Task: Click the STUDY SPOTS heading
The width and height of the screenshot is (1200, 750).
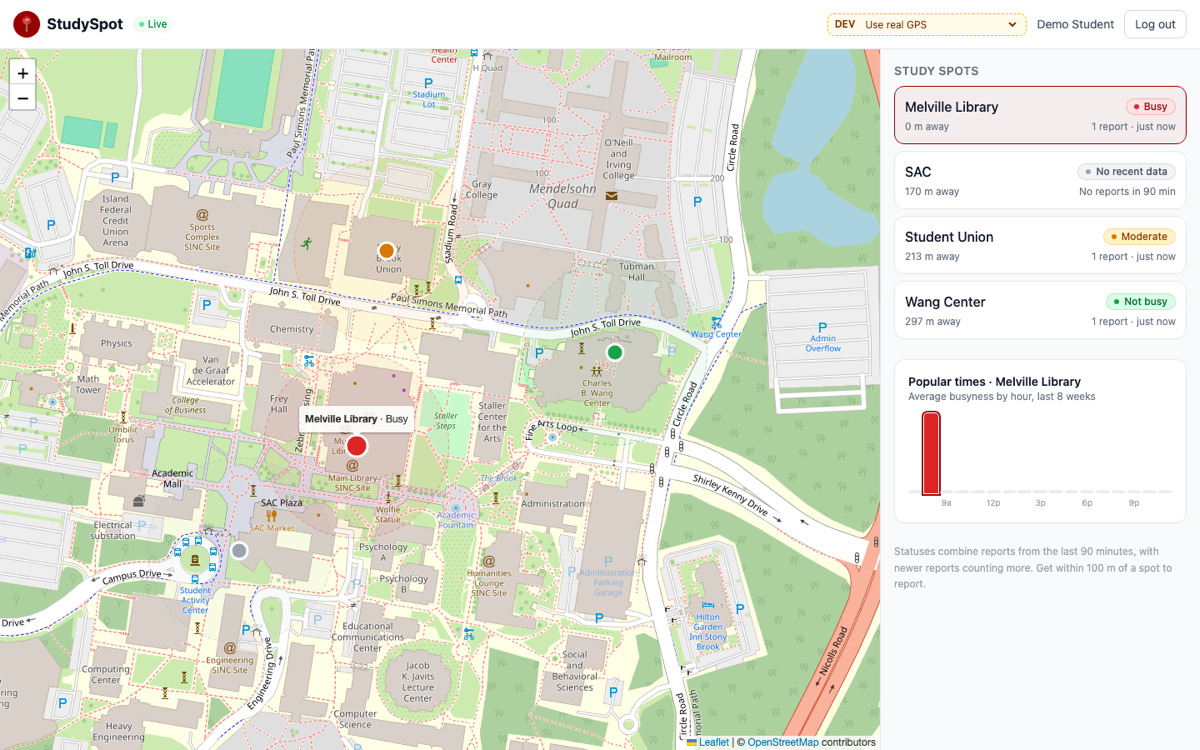Action: point(936,71)
